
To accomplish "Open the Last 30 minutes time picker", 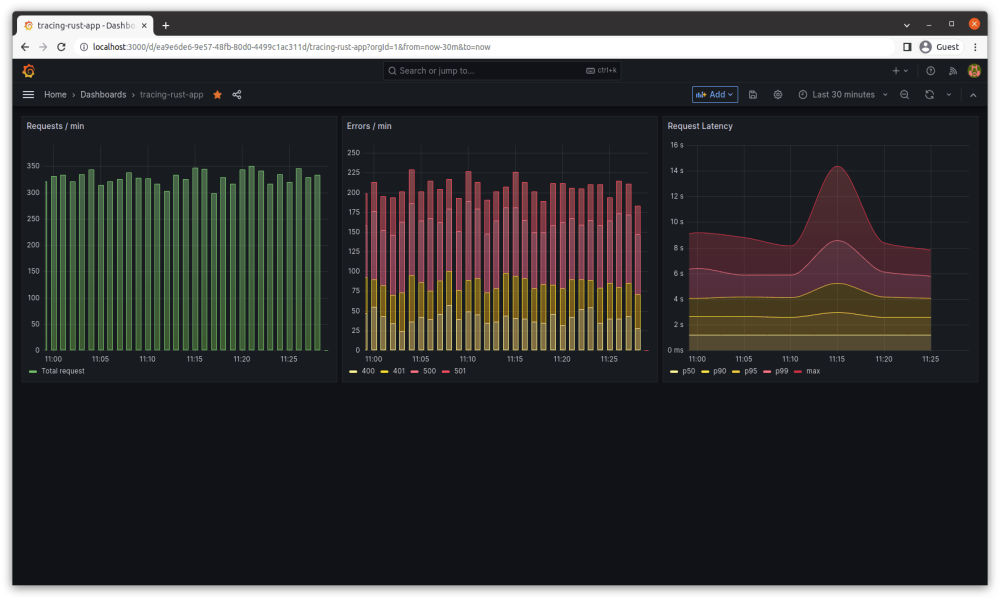I will [842, 95].
